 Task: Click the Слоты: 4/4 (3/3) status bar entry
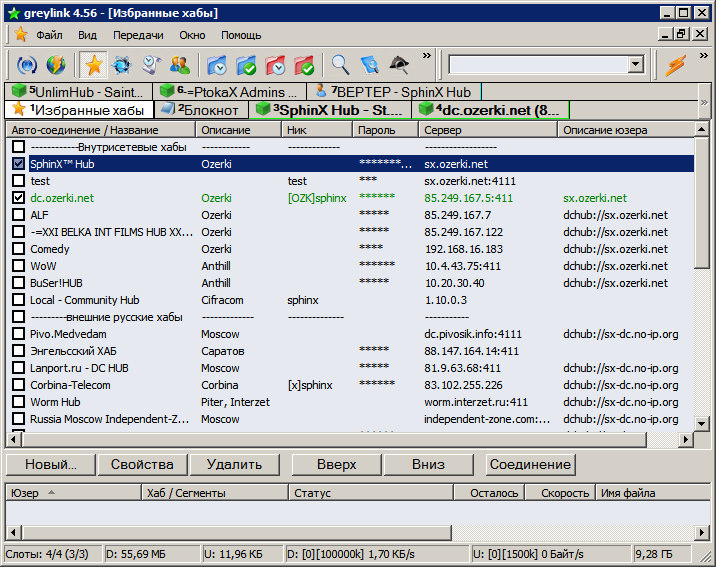[54, 554]
